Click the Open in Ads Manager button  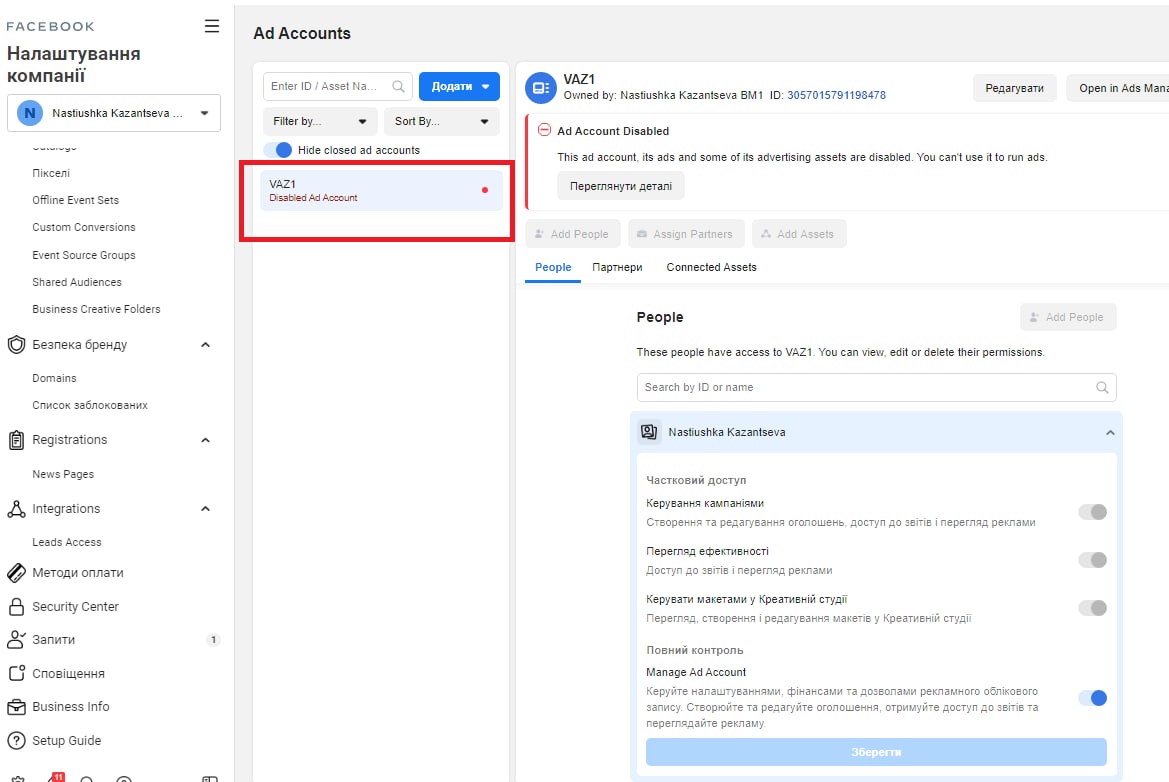click(1118, 88)
